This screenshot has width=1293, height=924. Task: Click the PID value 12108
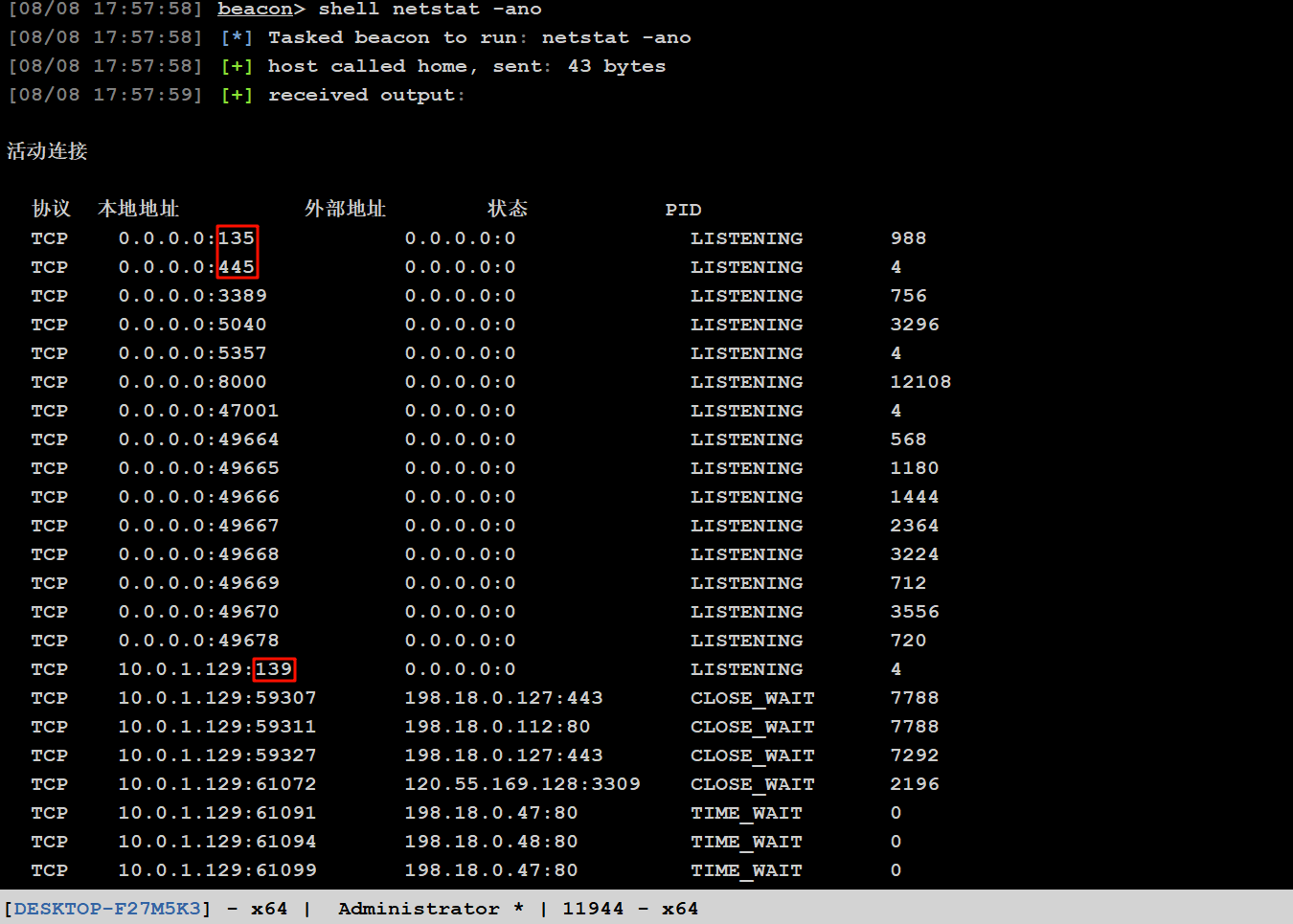[920, 382]
